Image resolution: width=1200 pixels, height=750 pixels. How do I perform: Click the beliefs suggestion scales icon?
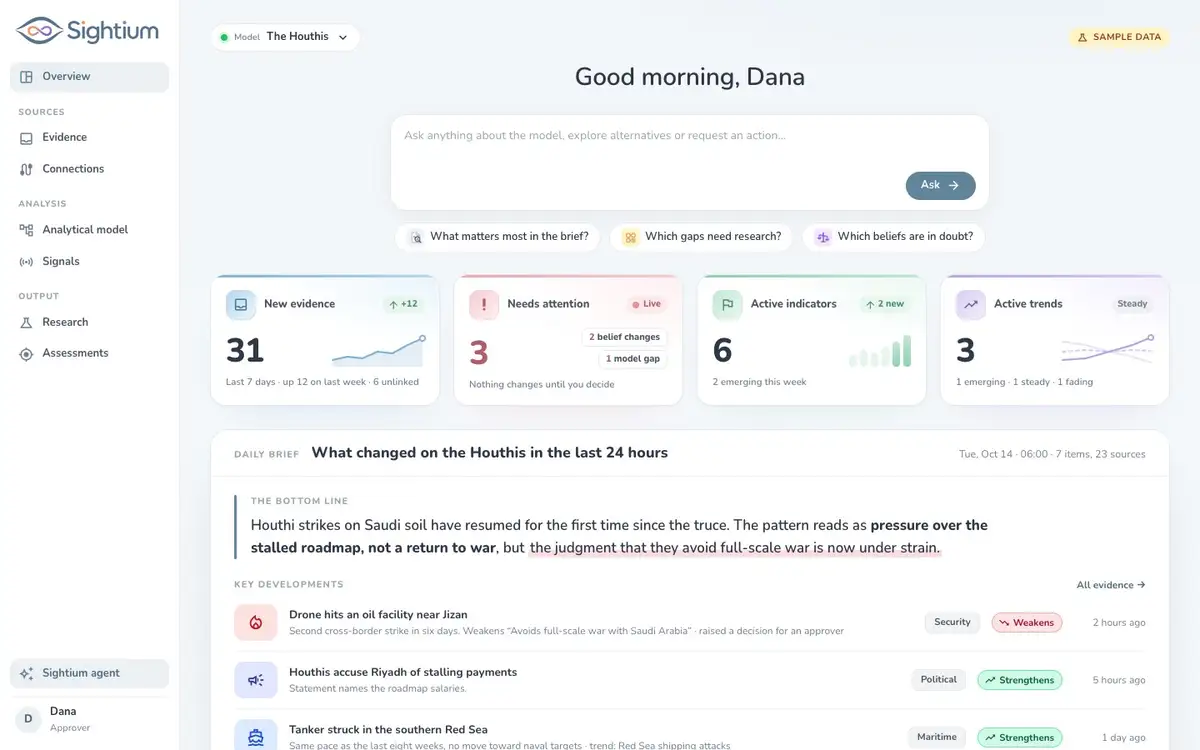pos(823,237)
